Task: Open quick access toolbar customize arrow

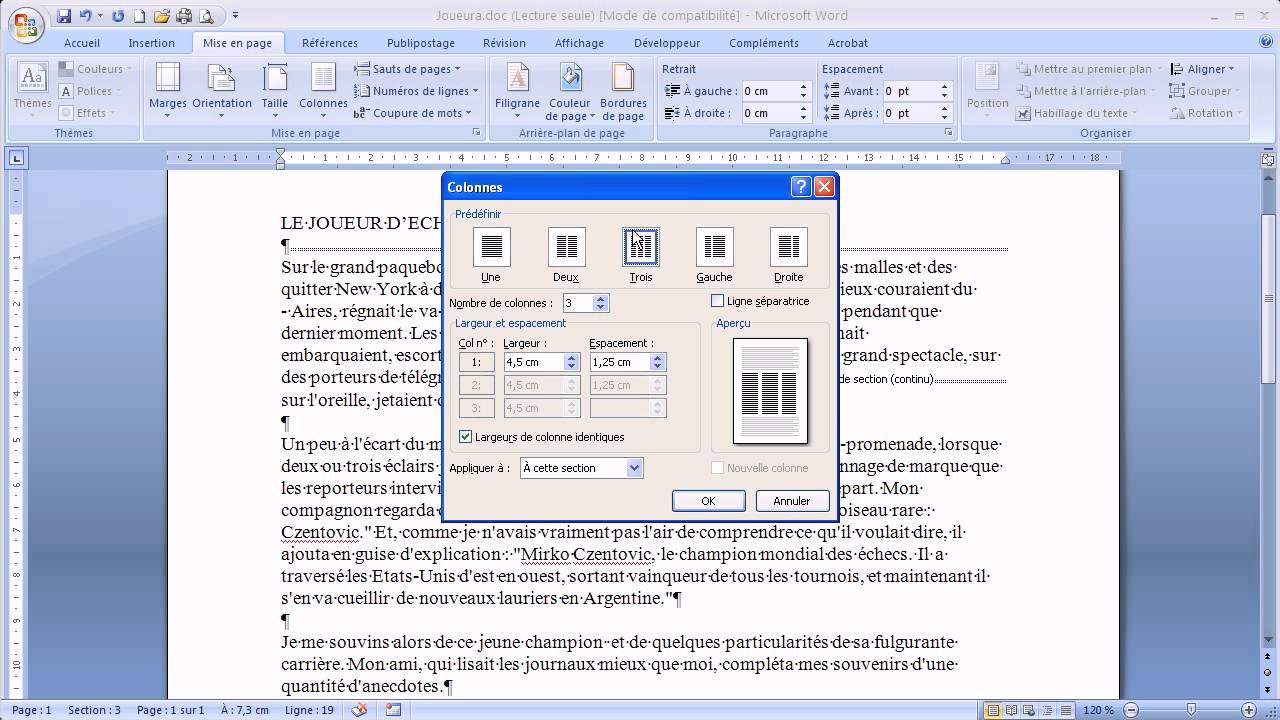Action: tap(236, 16)
